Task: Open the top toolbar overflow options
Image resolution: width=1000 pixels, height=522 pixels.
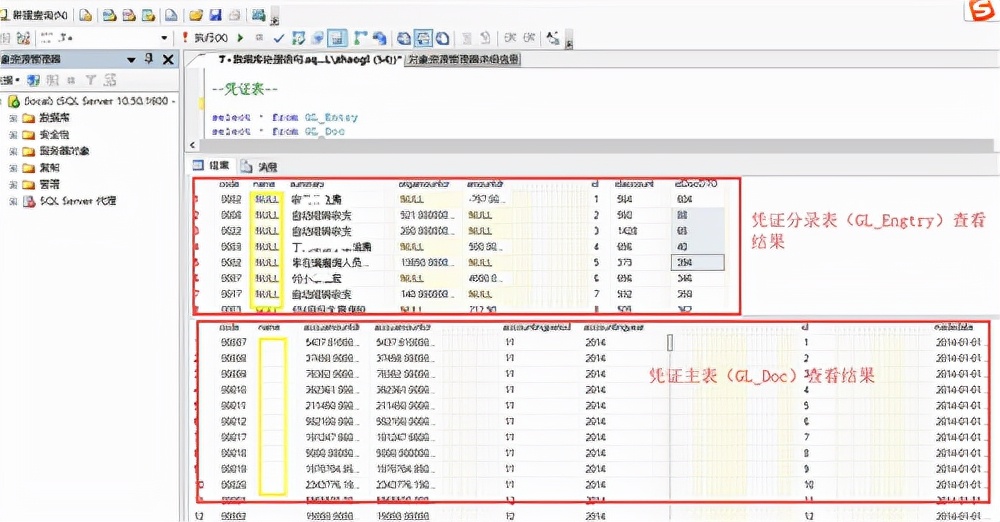Action: coord(275,17)
